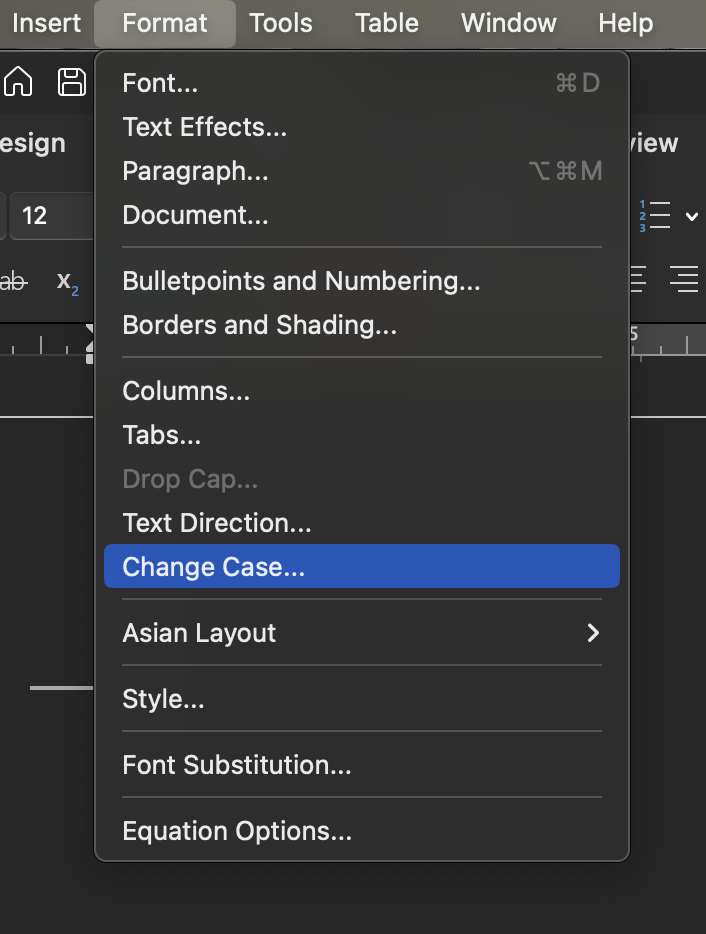Choose Paragraph... from the Format menu
Image resolution: width=706 pixels, height=934 pixels.
361,171
